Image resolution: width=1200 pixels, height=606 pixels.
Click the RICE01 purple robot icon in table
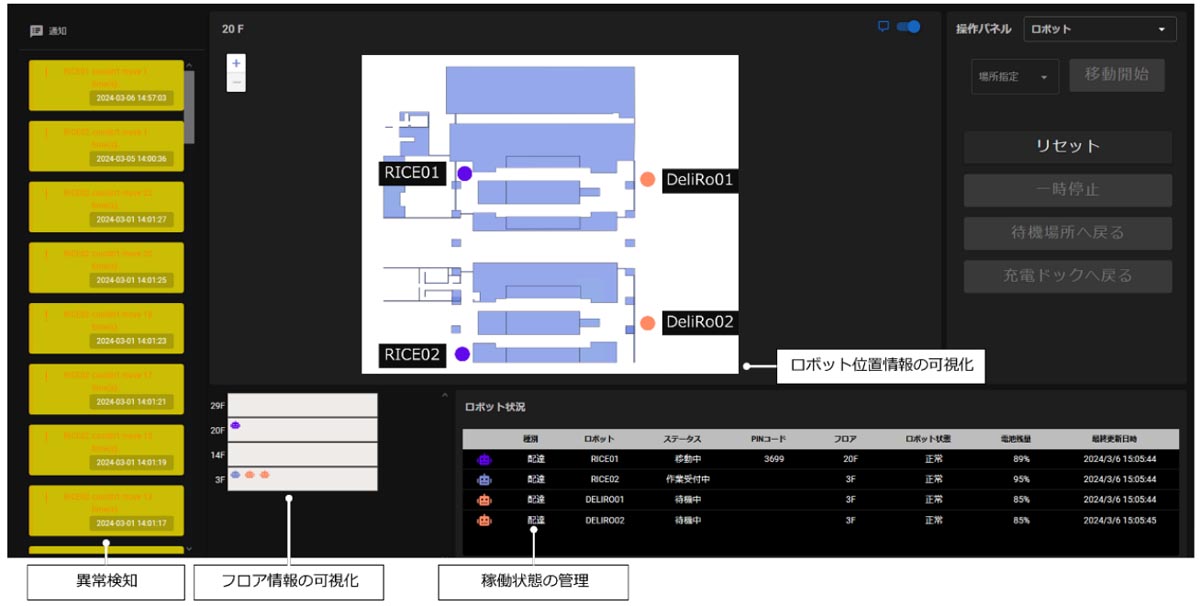tap(485, 459)
